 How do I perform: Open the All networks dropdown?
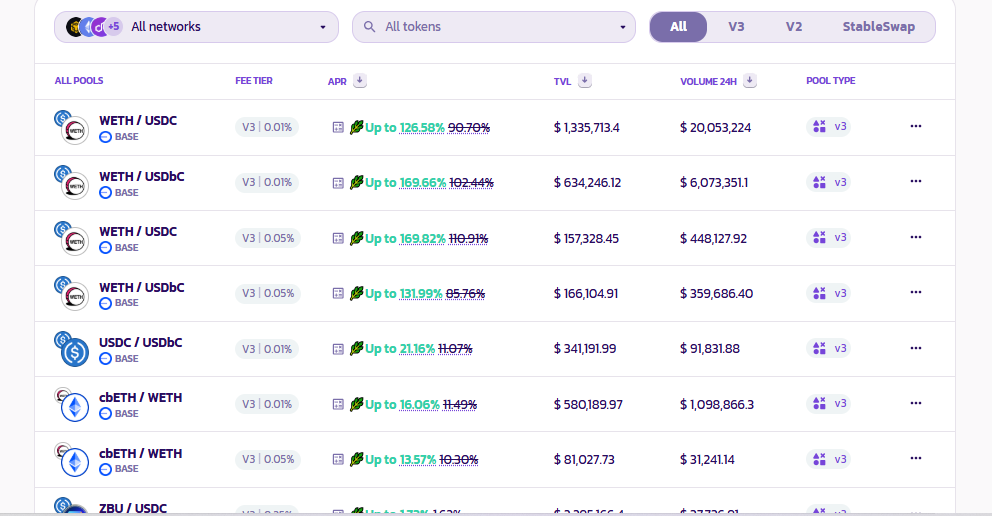coord(196,27)
